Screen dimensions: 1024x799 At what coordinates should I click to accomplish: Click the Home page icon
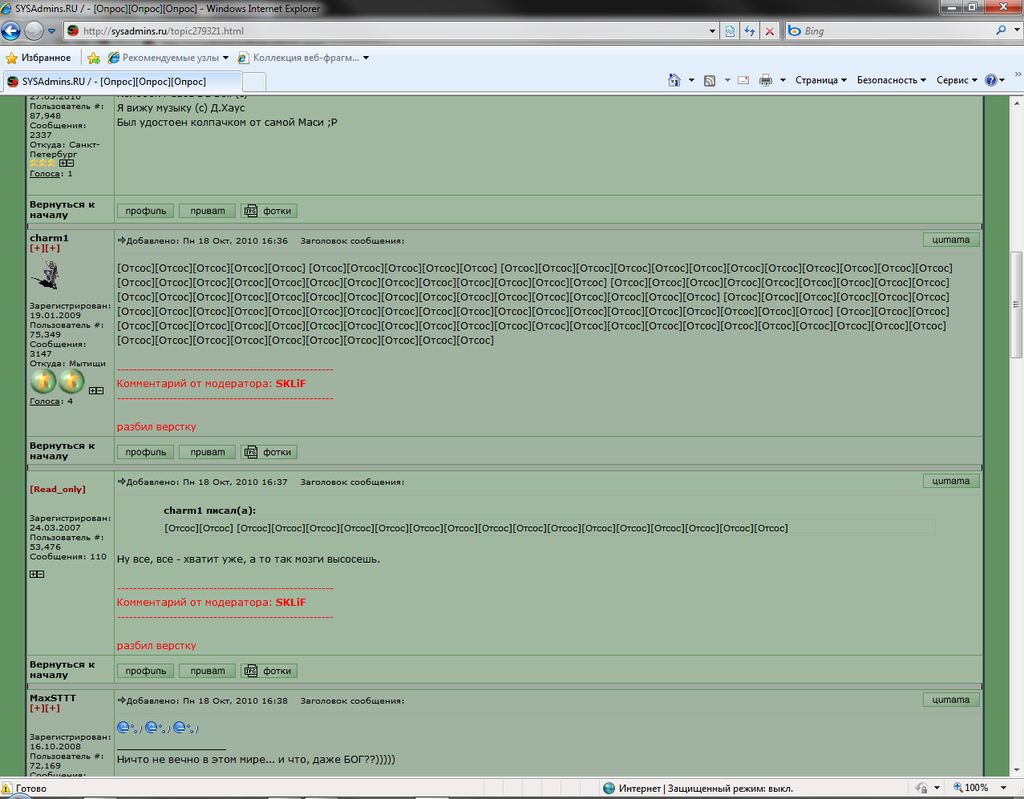[674, 80]
